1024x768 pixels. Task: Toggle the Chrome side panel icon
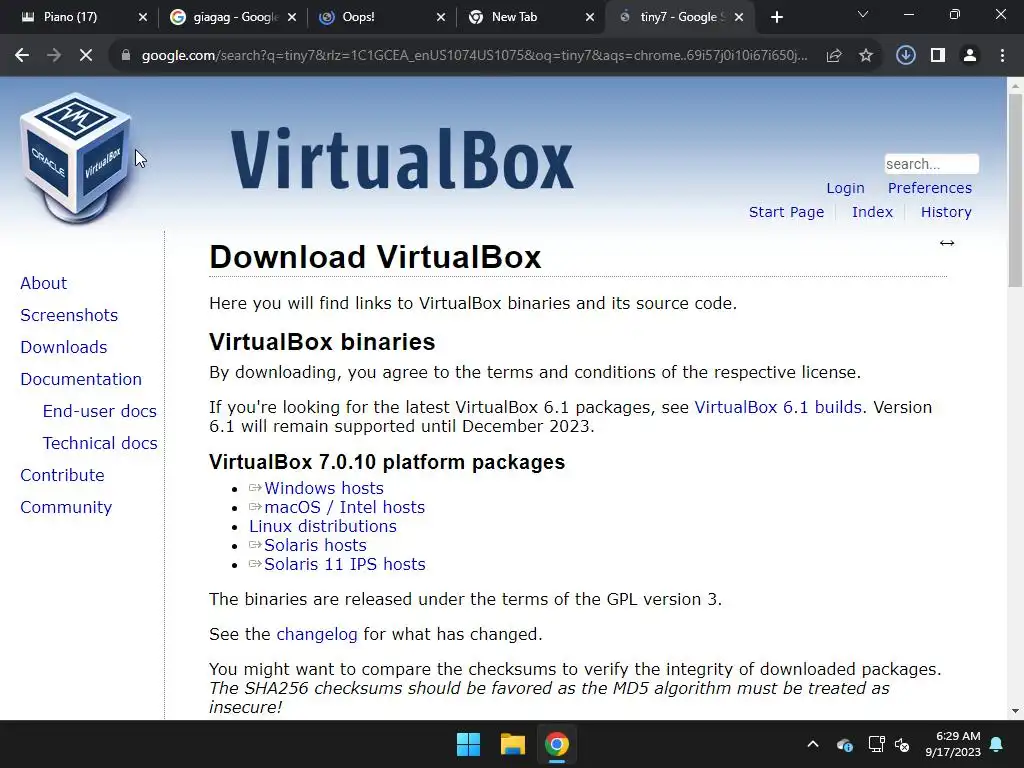click(x=938, y=56)
